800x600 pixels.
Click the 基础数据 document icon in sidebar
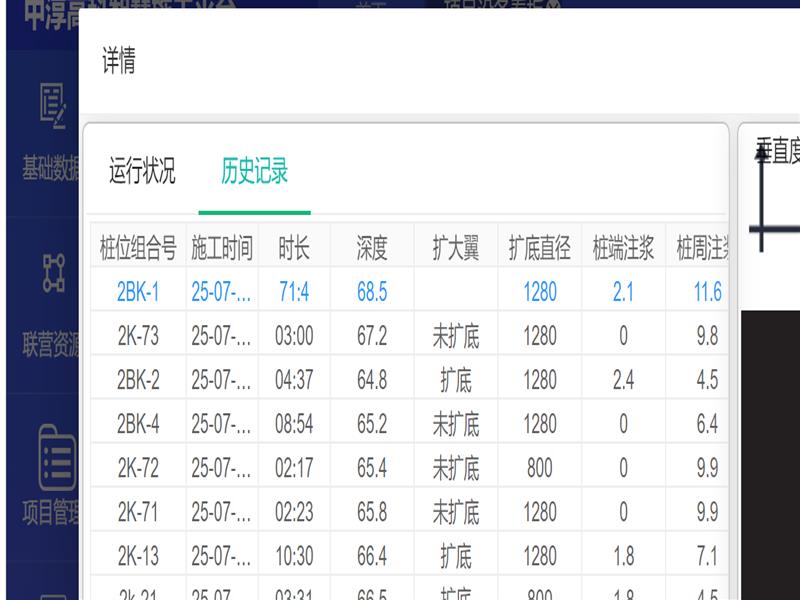pyautogui.click(x=52, y=106)
